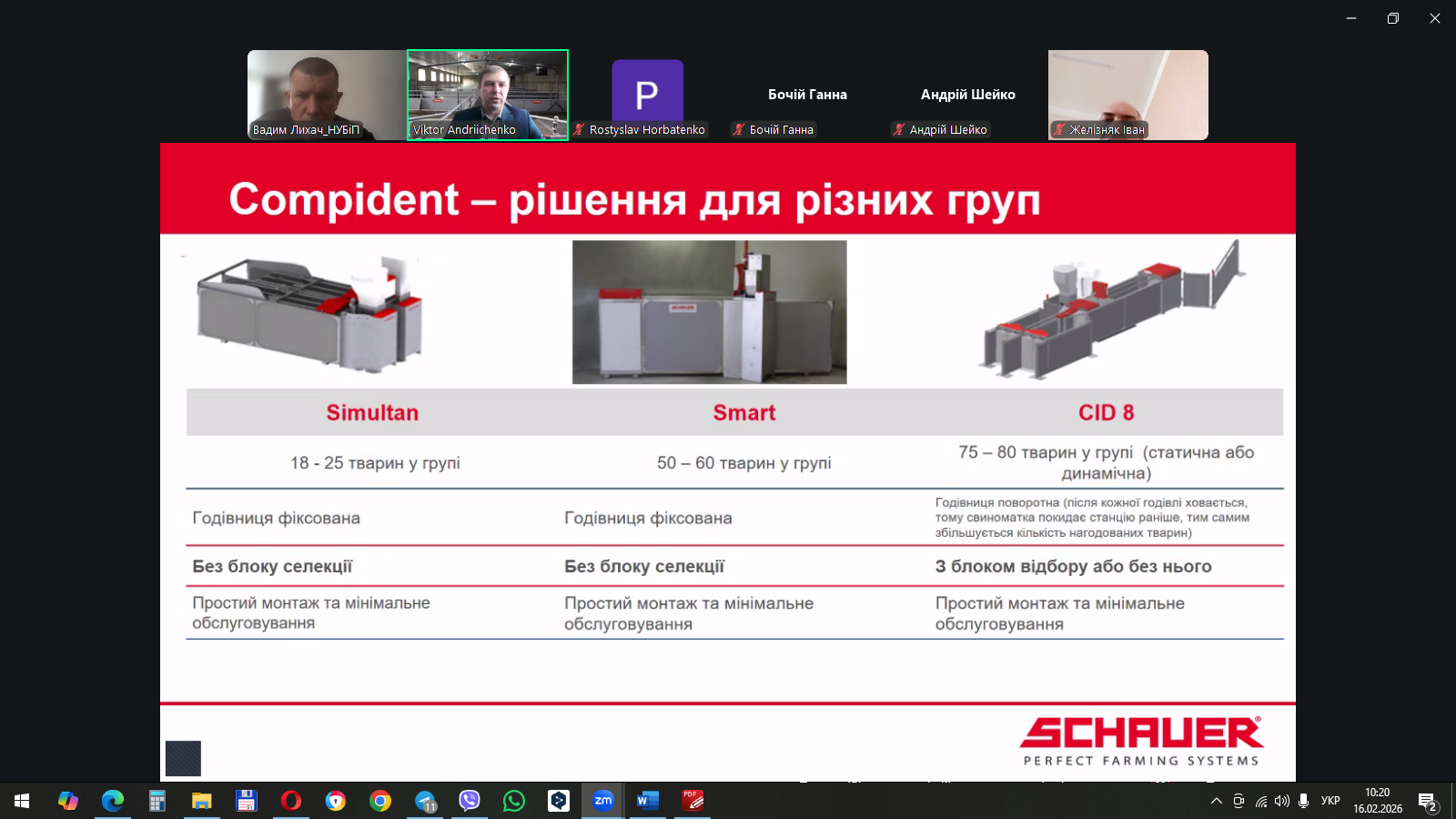Click 'Годівниця фіксована' in the Simultan column
Viewport: 1456px width, 819px height.
(x=276, y=518)
